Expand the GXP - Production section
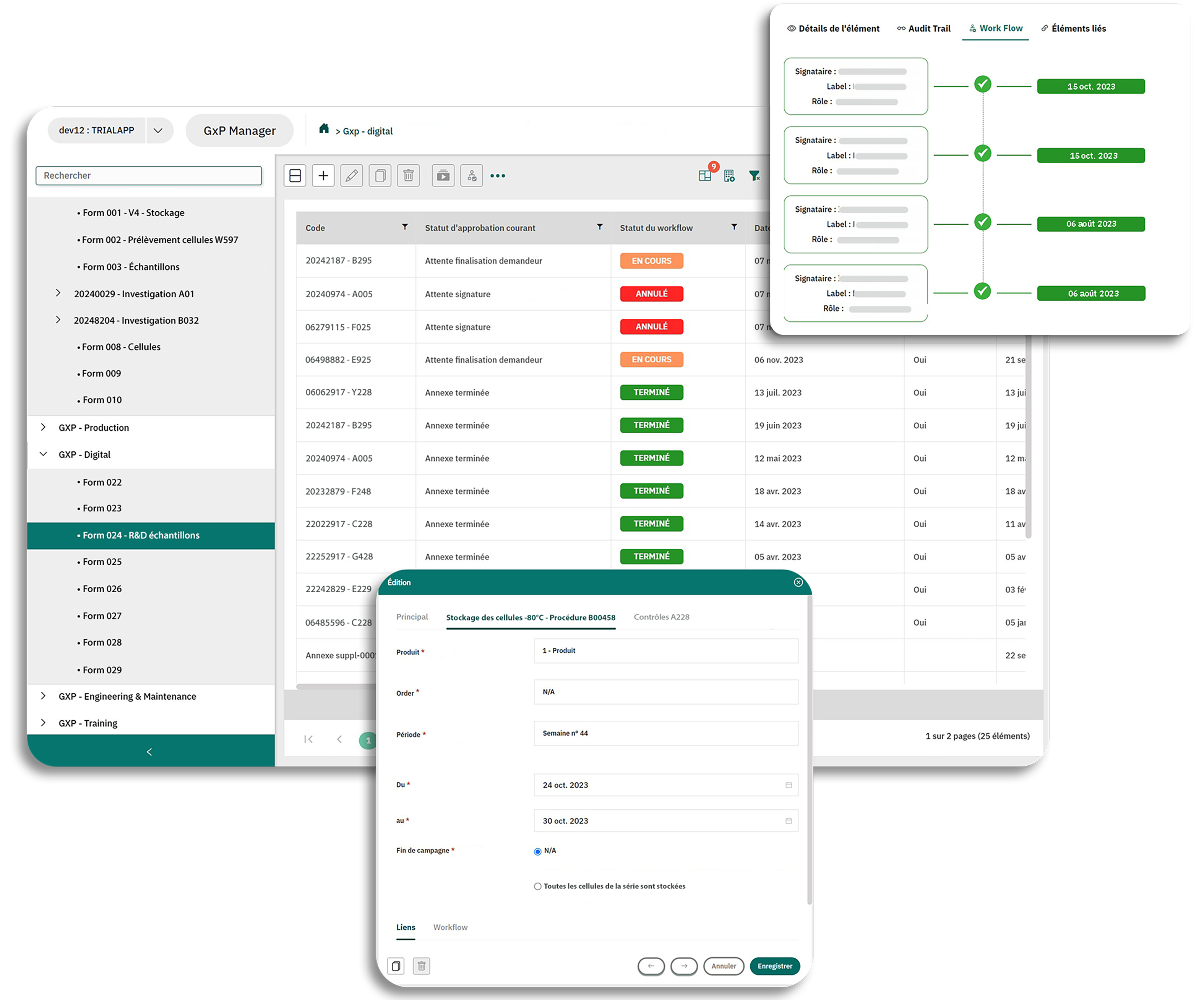 coord(44,427)
